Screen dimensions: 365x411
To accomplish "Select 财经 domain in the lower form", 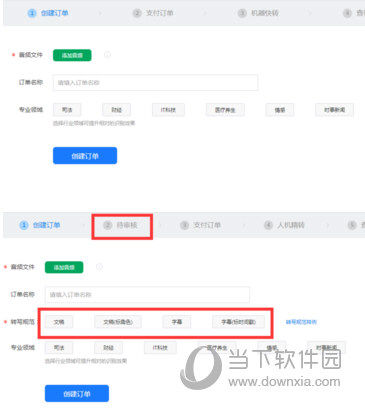I will click(108, 348).
